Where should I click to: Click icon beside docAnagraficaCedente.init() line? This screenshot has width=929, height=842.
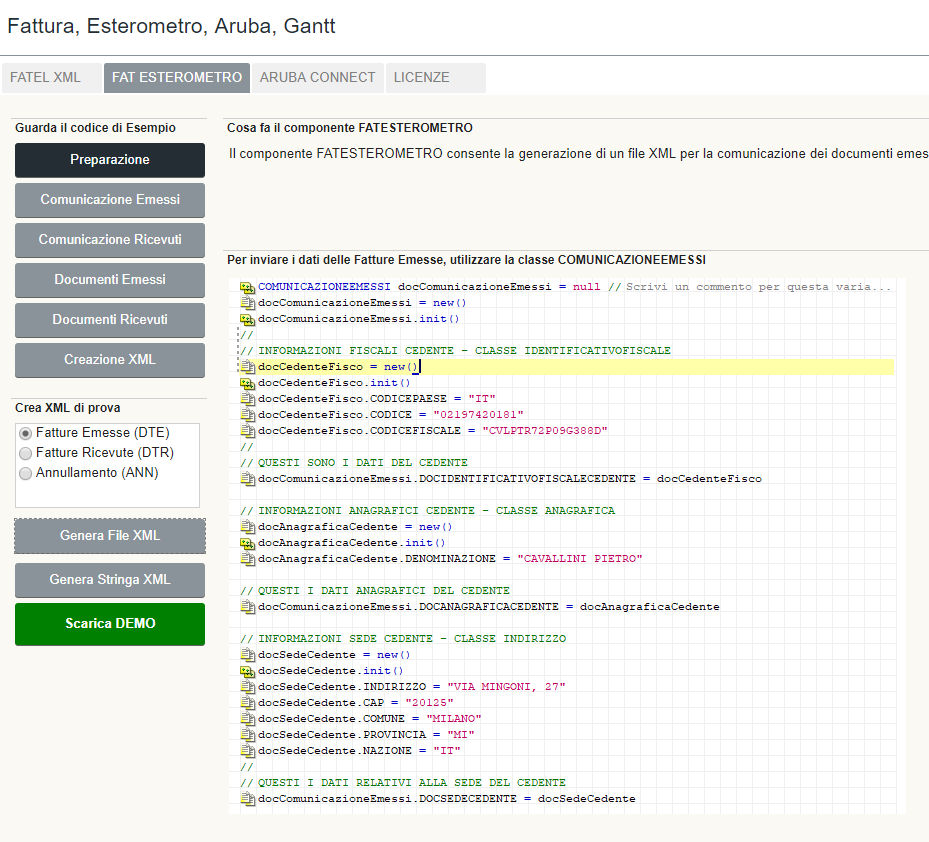point(247,543)
